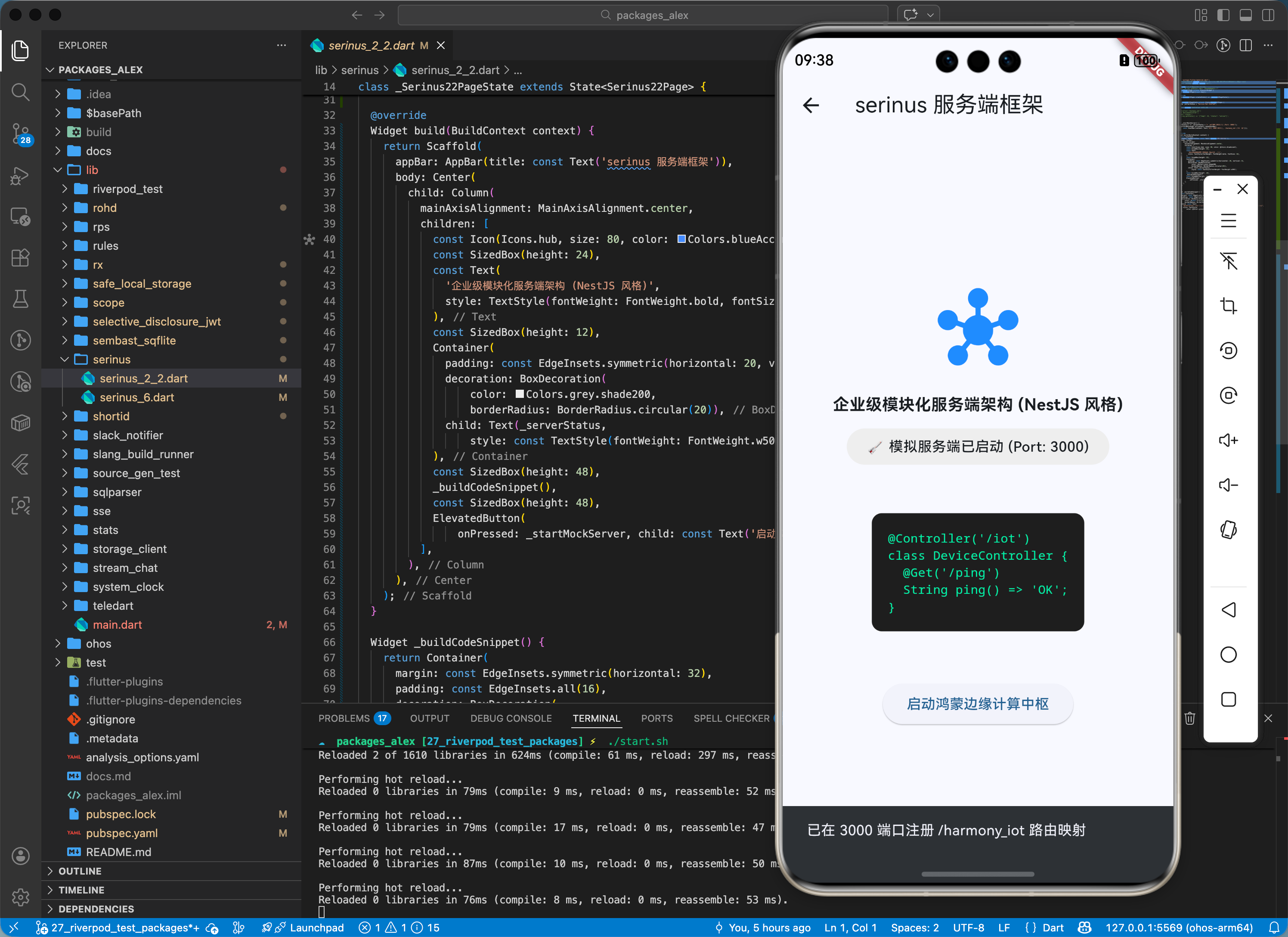Image resolution: width=1288 pixels, height=937 pixels.
Task: Tap the 启动鸿蒙边缘计算中枢 button
Action: tap(977, 704)
